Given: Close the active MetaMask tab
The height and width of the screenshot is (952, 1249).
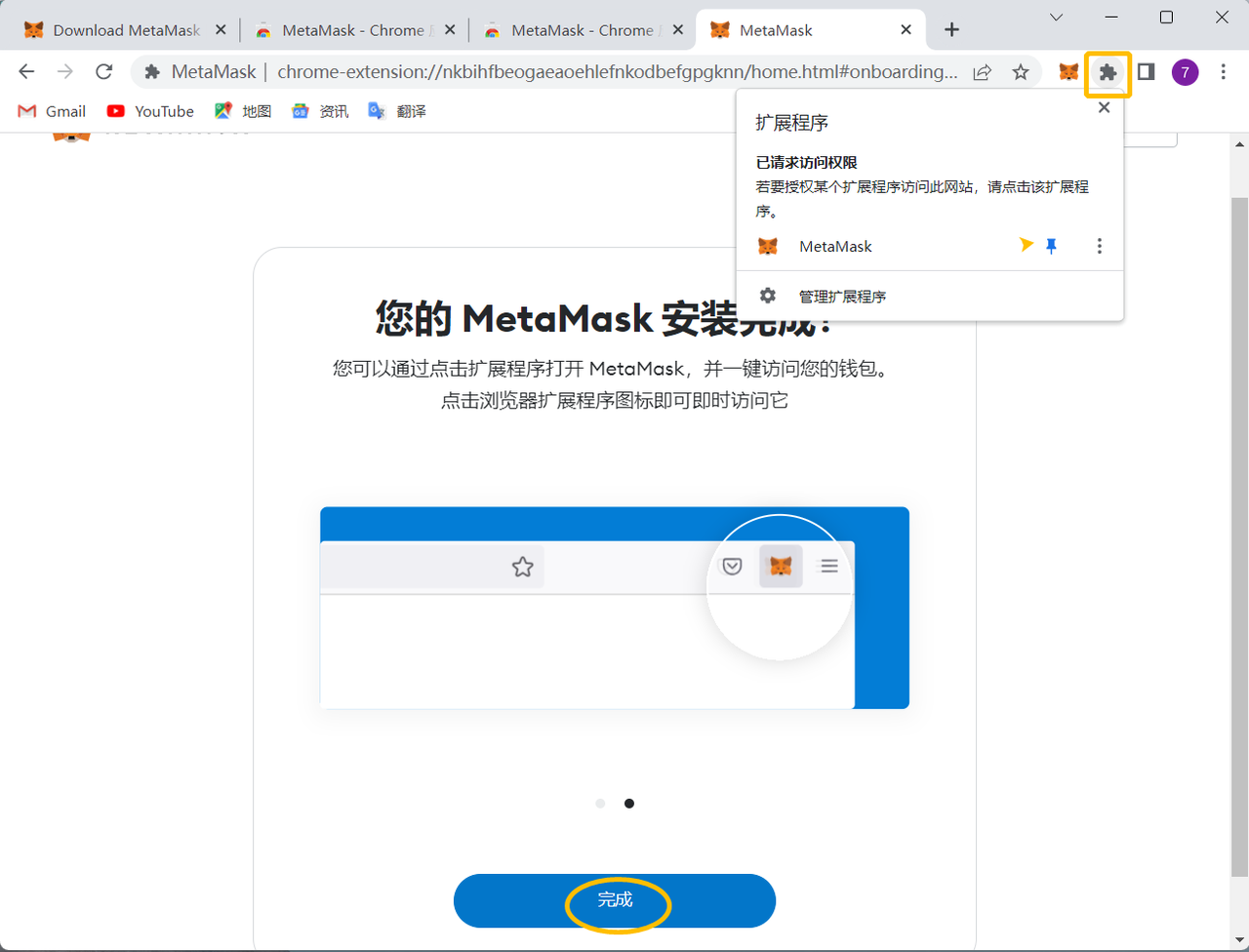Looking at the screenshot, I should [x=906, y=30].
